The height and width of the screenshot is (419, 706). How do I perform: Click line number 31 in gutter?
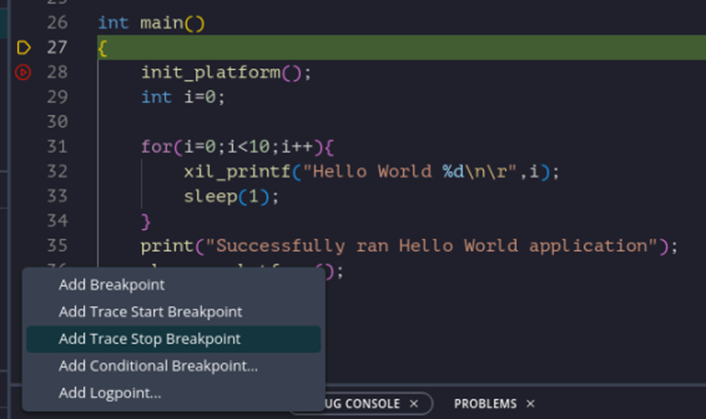[57, 146]
